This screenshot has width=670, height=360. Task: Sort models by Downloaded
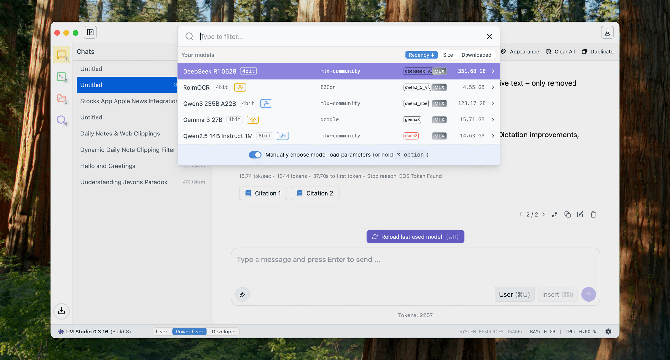click(476, 55)
